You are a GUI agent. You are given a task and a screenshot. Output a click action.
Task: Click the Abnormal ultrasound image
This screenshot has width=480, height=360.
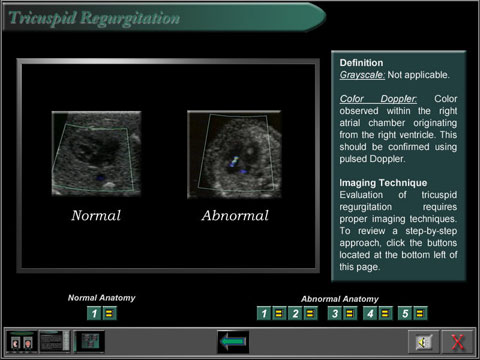coord(234,154)
